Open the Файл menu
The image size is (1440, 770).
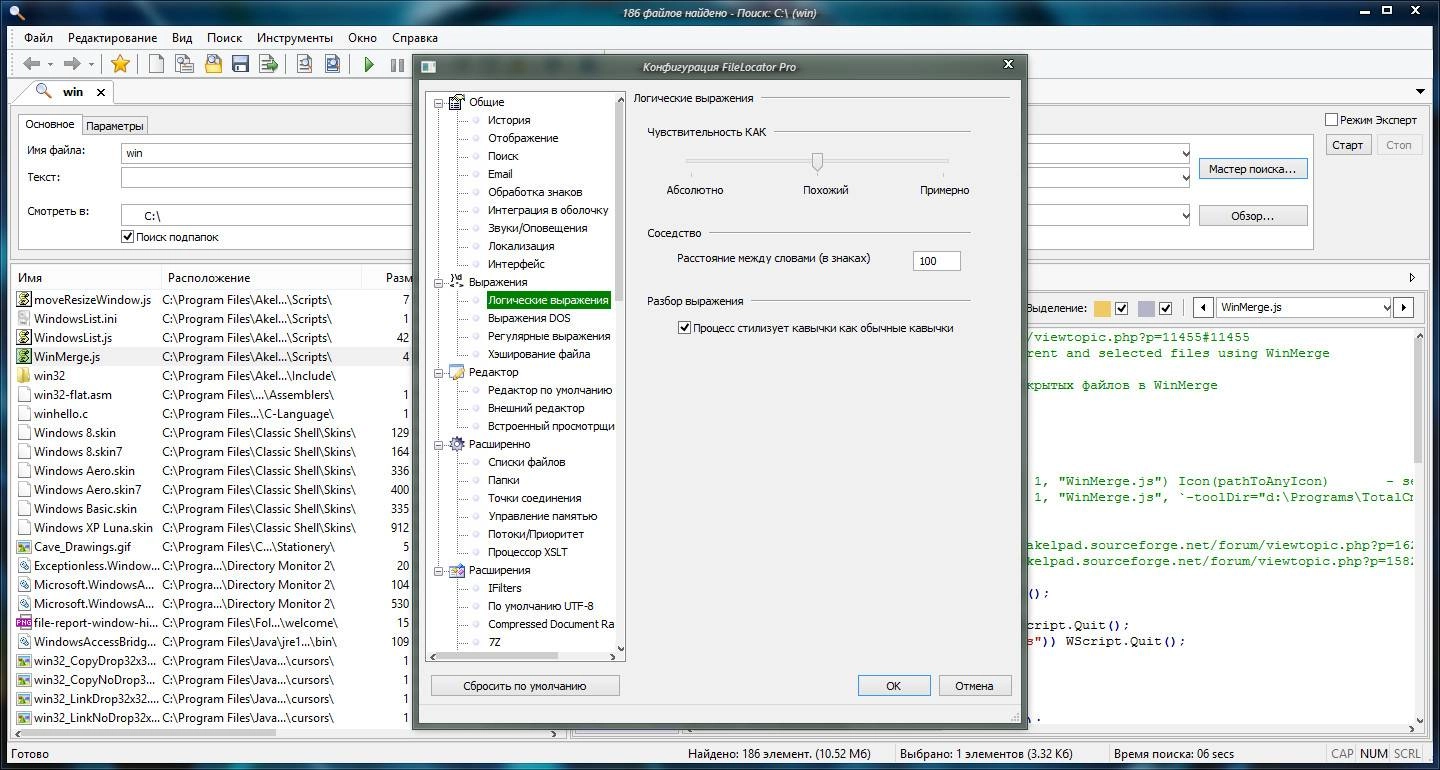pyautogui.click(x=39, y=37)
